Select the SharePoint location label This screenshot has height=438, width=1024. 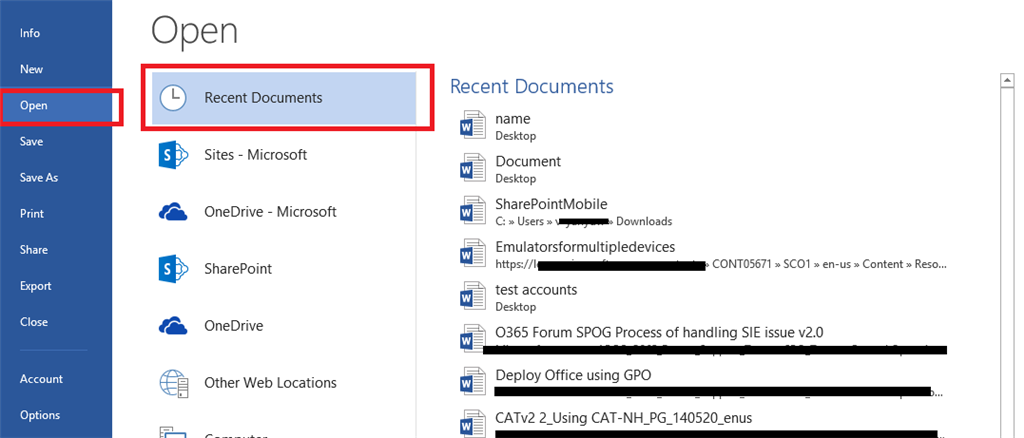238,269
